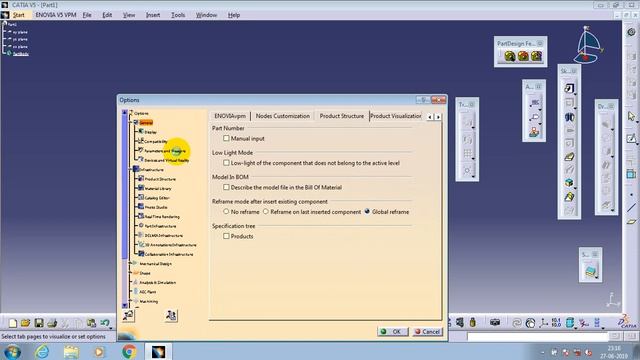Switch to the Nodes Customization tab
640x360 pixels.
point(282,116)
